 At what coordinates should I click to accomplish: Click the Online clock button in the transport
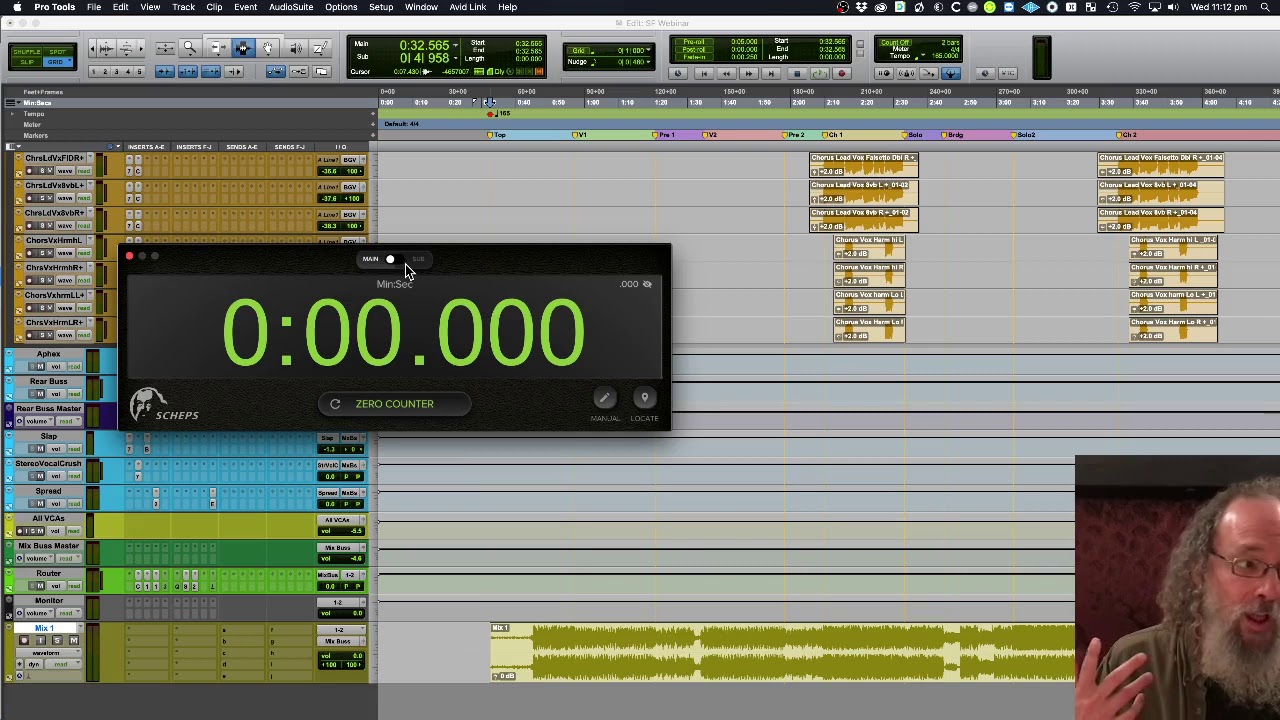[678, 73]
